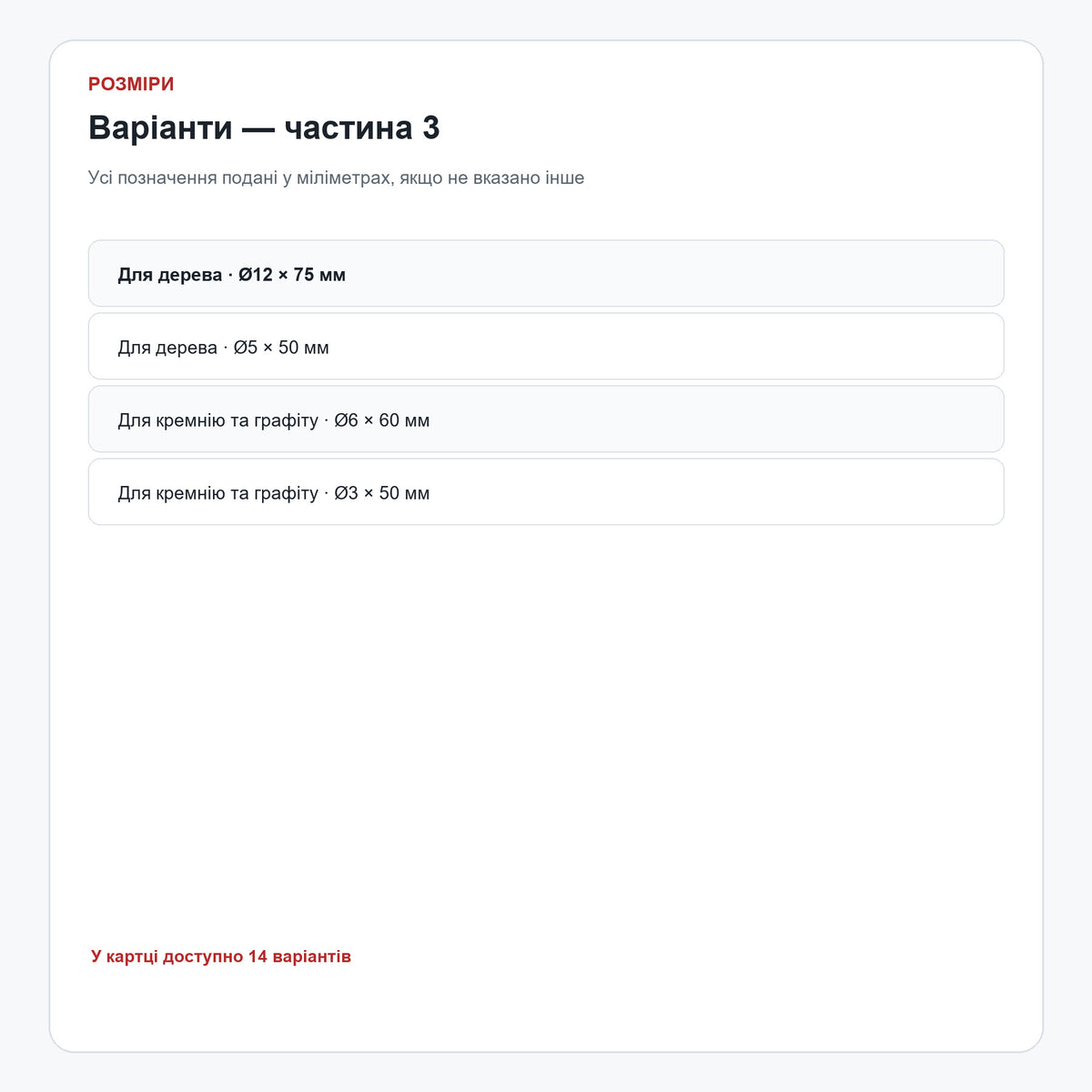Screen dimensions: 1092x1092
Task: Click the "Ø12 × 75 мм" size text
Action: coord(292,274)
